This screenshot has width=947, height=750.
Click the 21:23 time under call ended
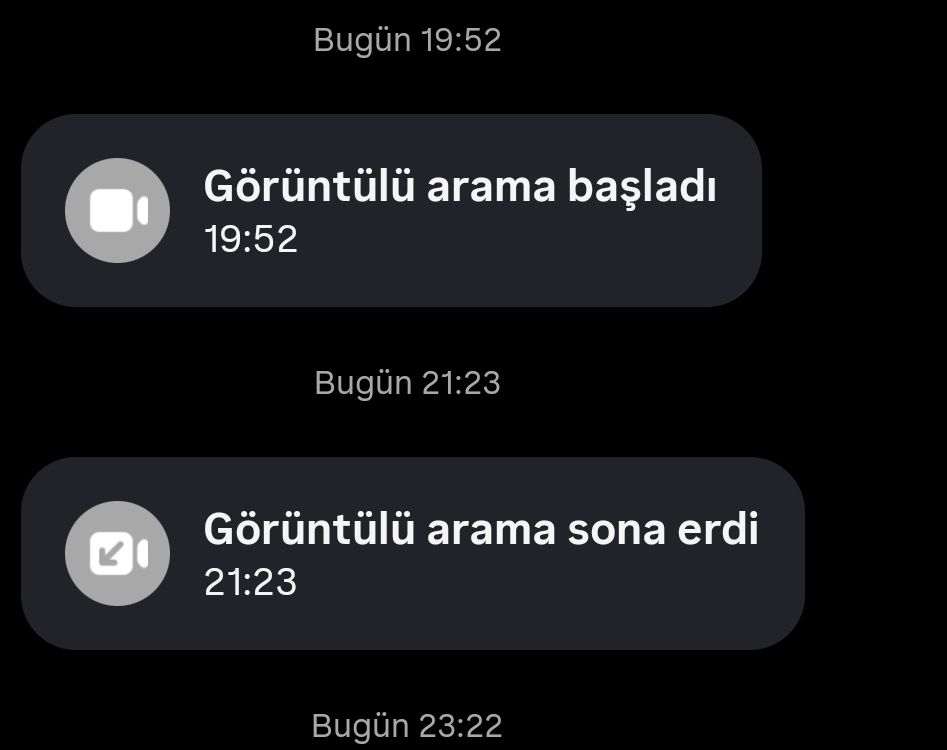click(251, 582)
